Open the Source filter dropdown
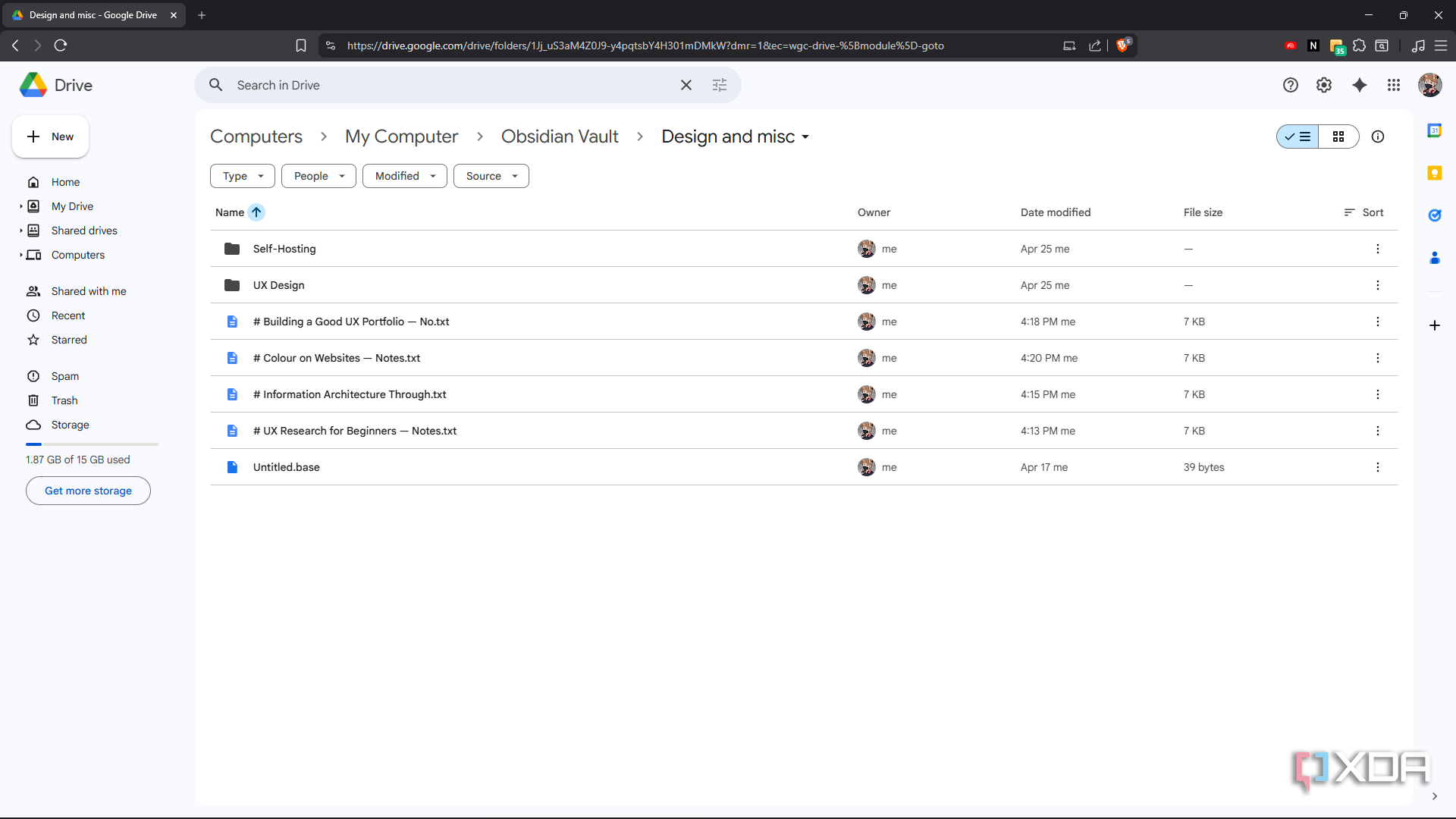This screenshot has width=1456, height=819. (x=491, y=176)
